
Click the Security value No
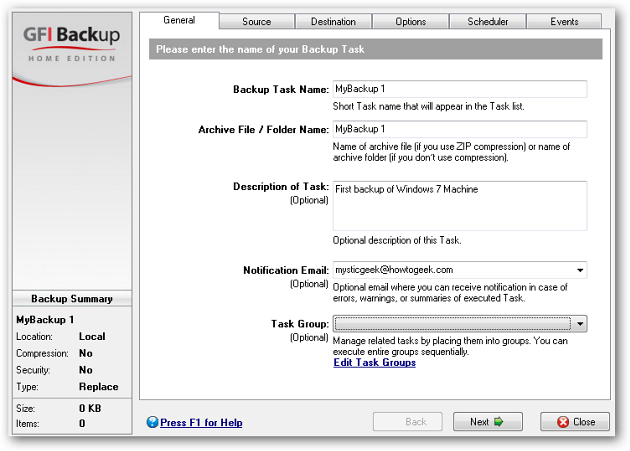tap(86, 370)
